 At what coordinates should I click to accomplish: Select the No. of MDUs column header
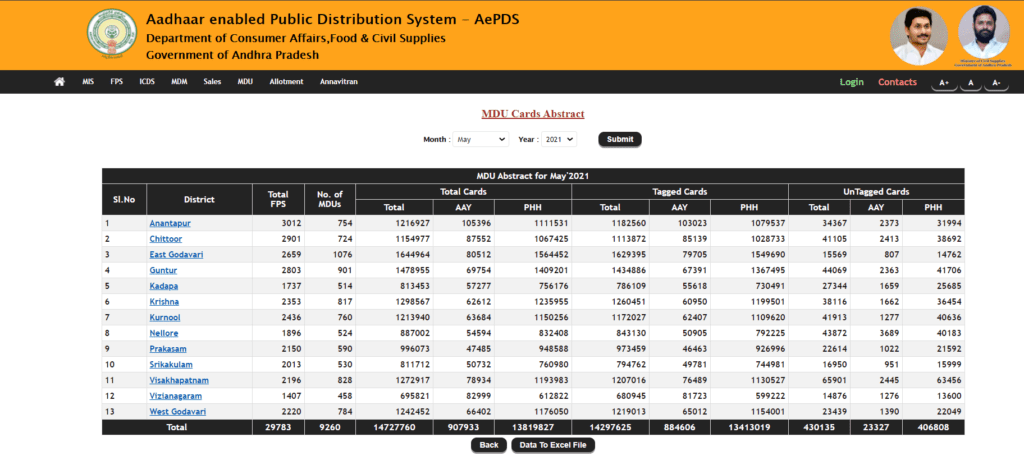coord(330,200)
